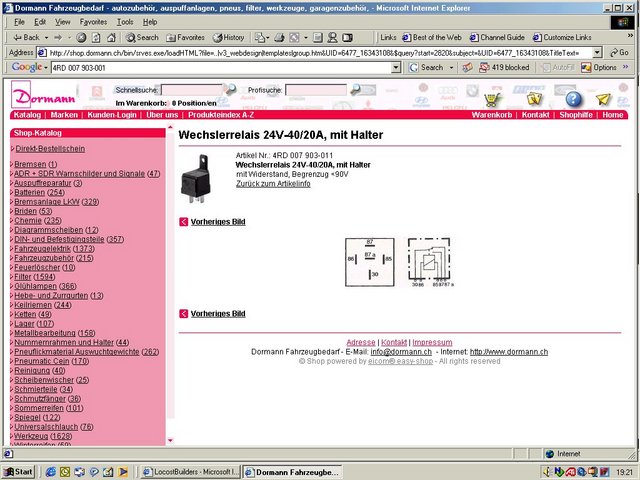The width and height of the screenshot is (640, 480).
Task: Click the Google toolbar Search button
Action: 427,67
